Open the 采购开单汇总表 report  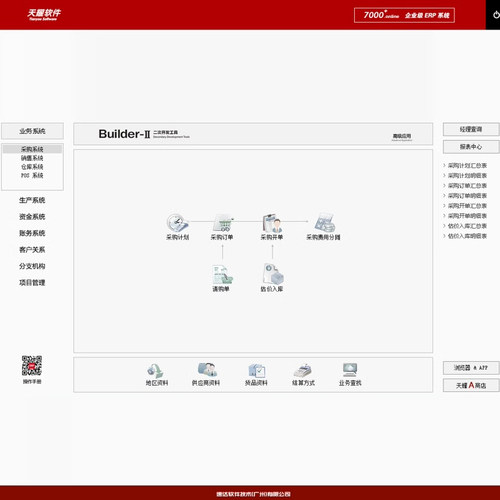(467, 206)
